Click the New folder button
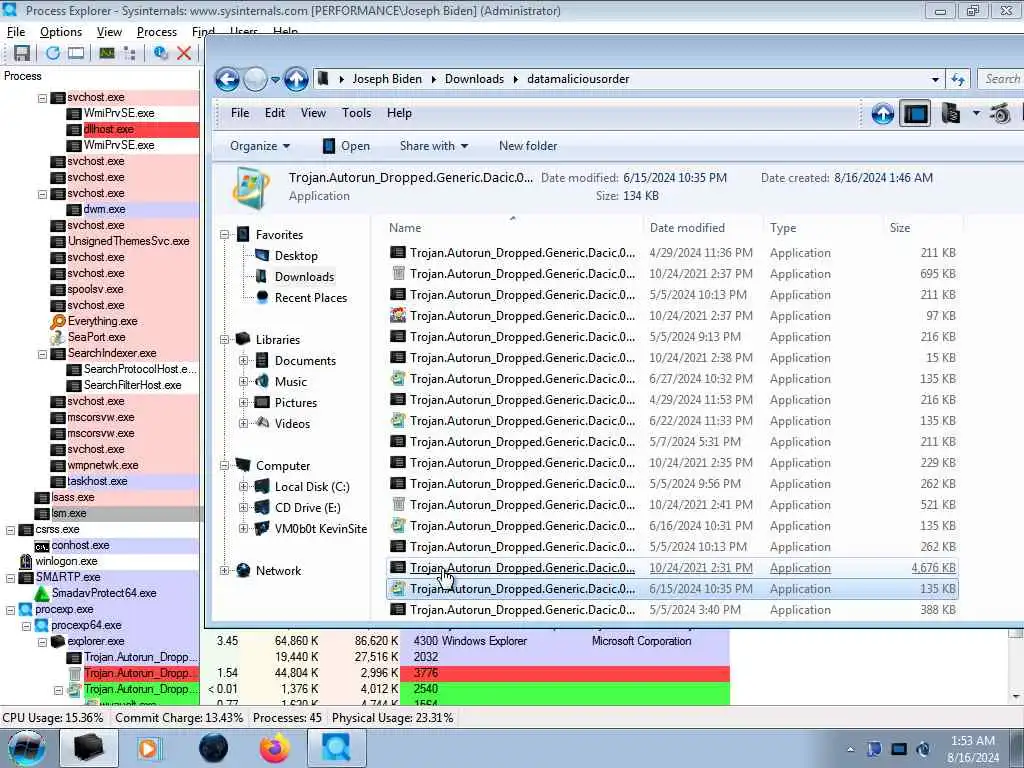The height and width of the screenshot is (768, 1024). [x=528, y=146]
